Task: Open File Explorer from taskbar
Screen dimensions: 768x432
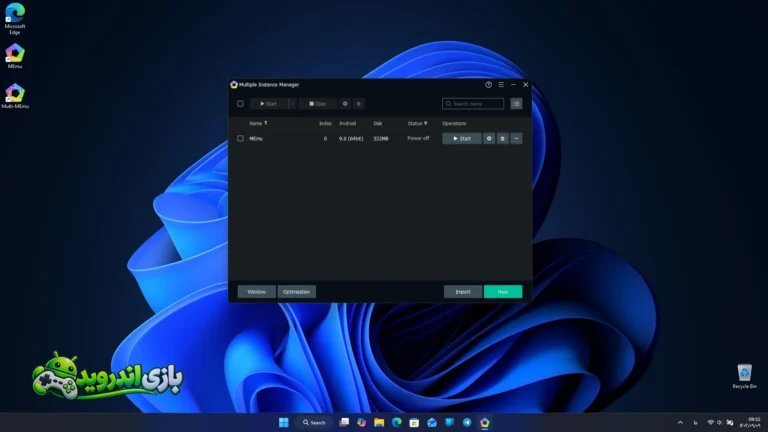Action: click(x=379, y=422)
